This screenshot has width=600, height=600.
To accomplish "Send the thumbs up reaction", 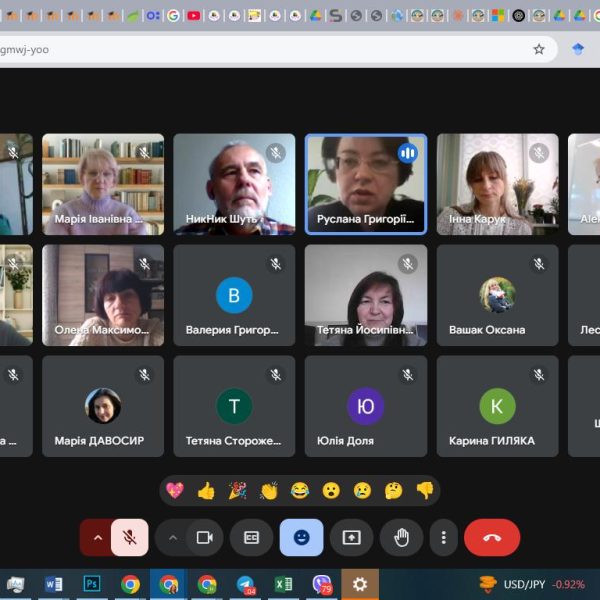I will point(206,490).
